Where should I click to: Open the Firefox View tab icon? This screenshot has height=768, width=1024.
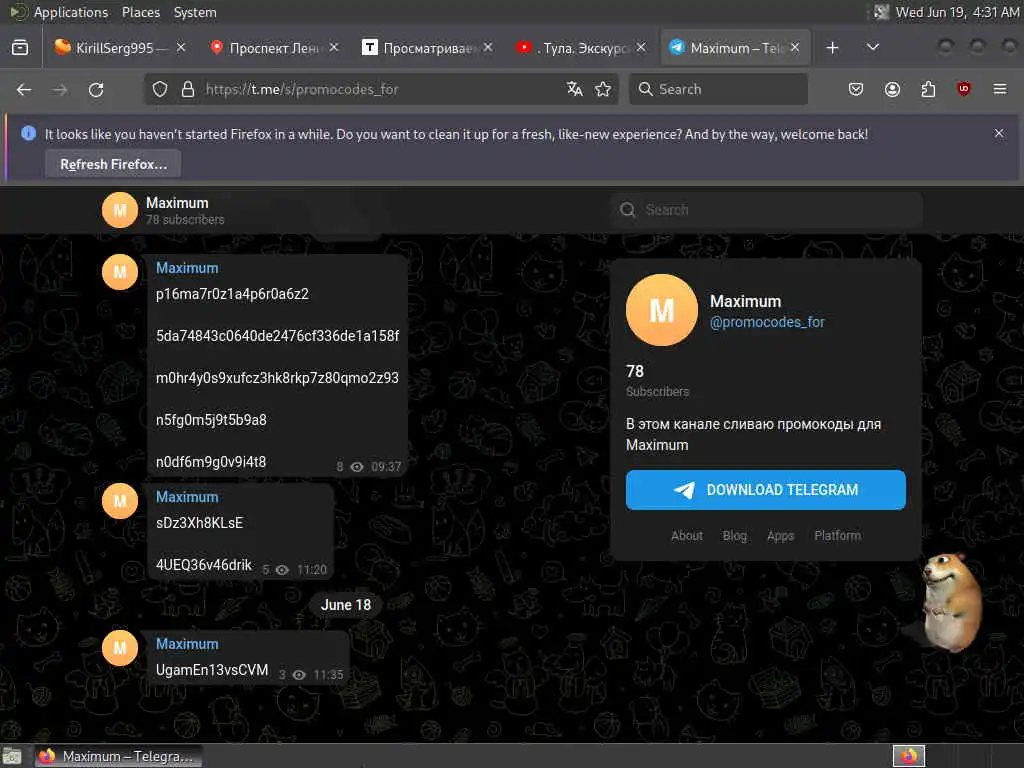(20, 48)
